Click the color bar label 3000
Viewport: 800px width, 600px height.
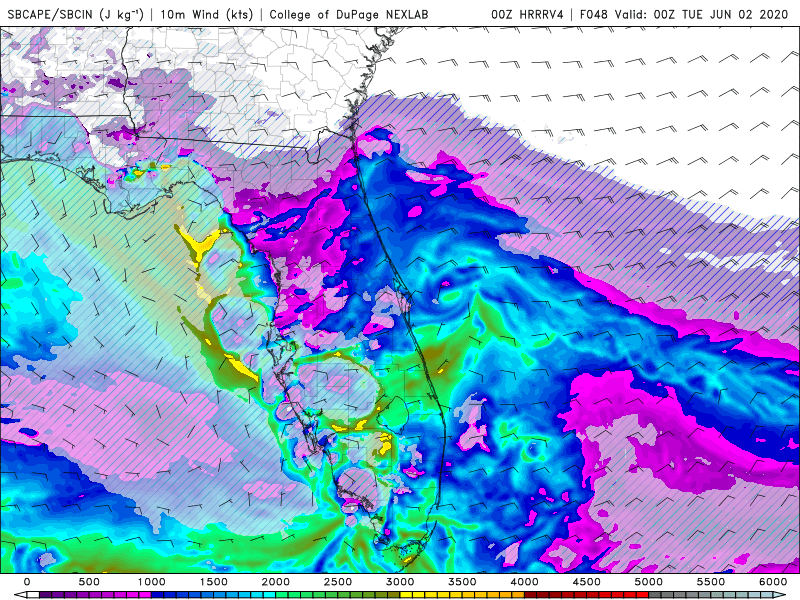(x=400, y=582)
